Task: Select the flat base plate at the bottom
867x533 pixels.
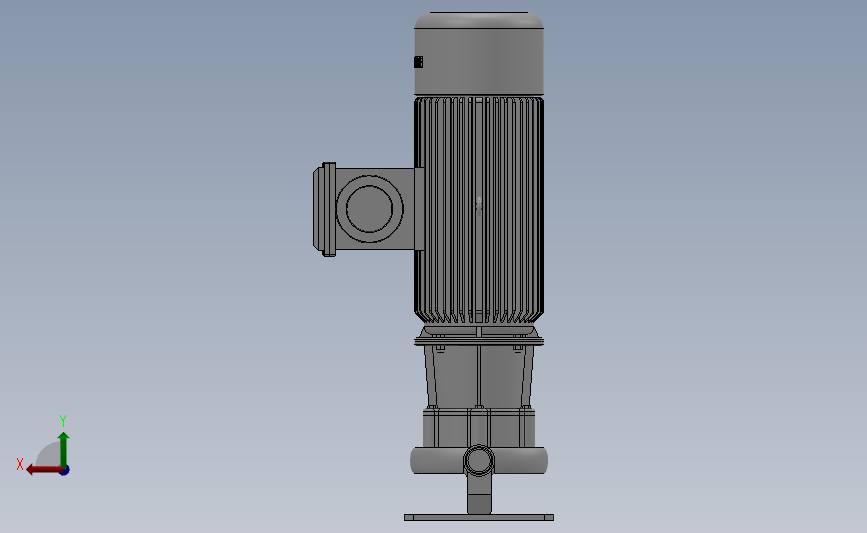Action: click(x=479, y=518)
